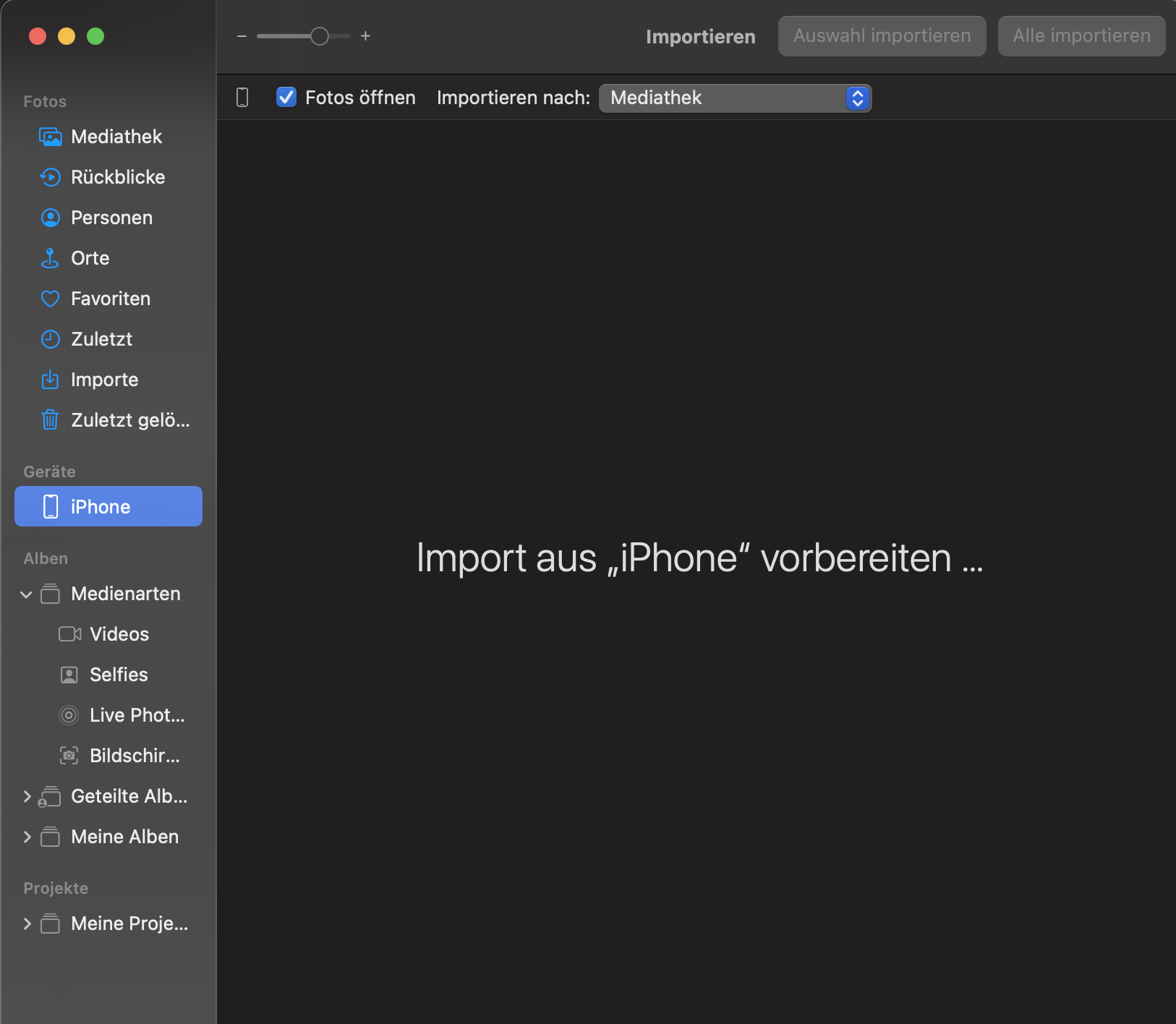Click the Videos camera icon
This screenshot has height=1024, width=1176.
pyautogui.click(x=69, y=634)
